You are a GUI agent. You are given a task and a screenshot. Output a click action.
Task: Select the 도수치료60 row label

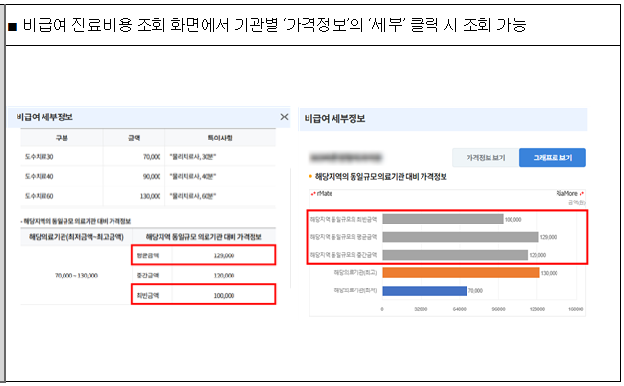[x=39, y=196]
